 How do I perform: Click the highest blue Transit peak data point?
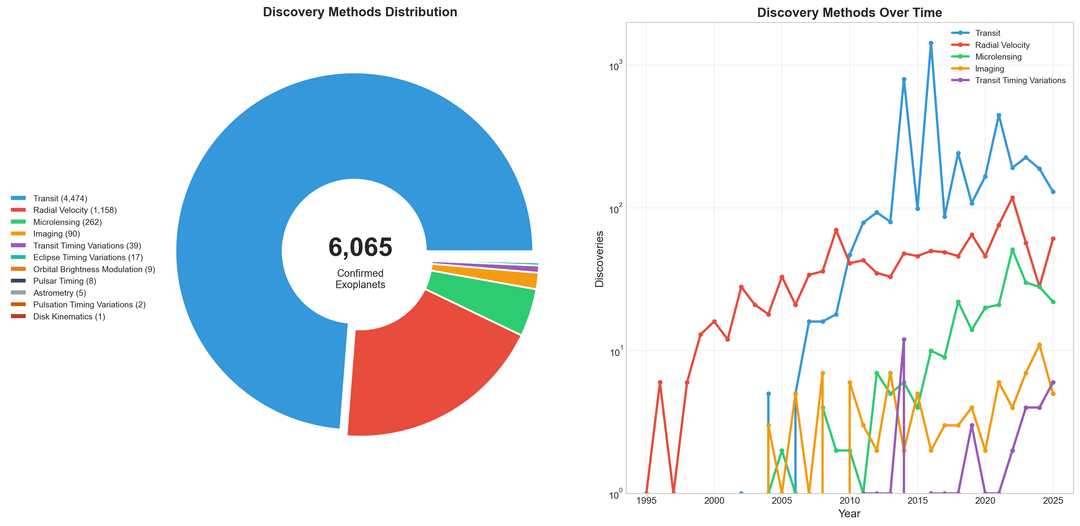click(x=931, y=43)
